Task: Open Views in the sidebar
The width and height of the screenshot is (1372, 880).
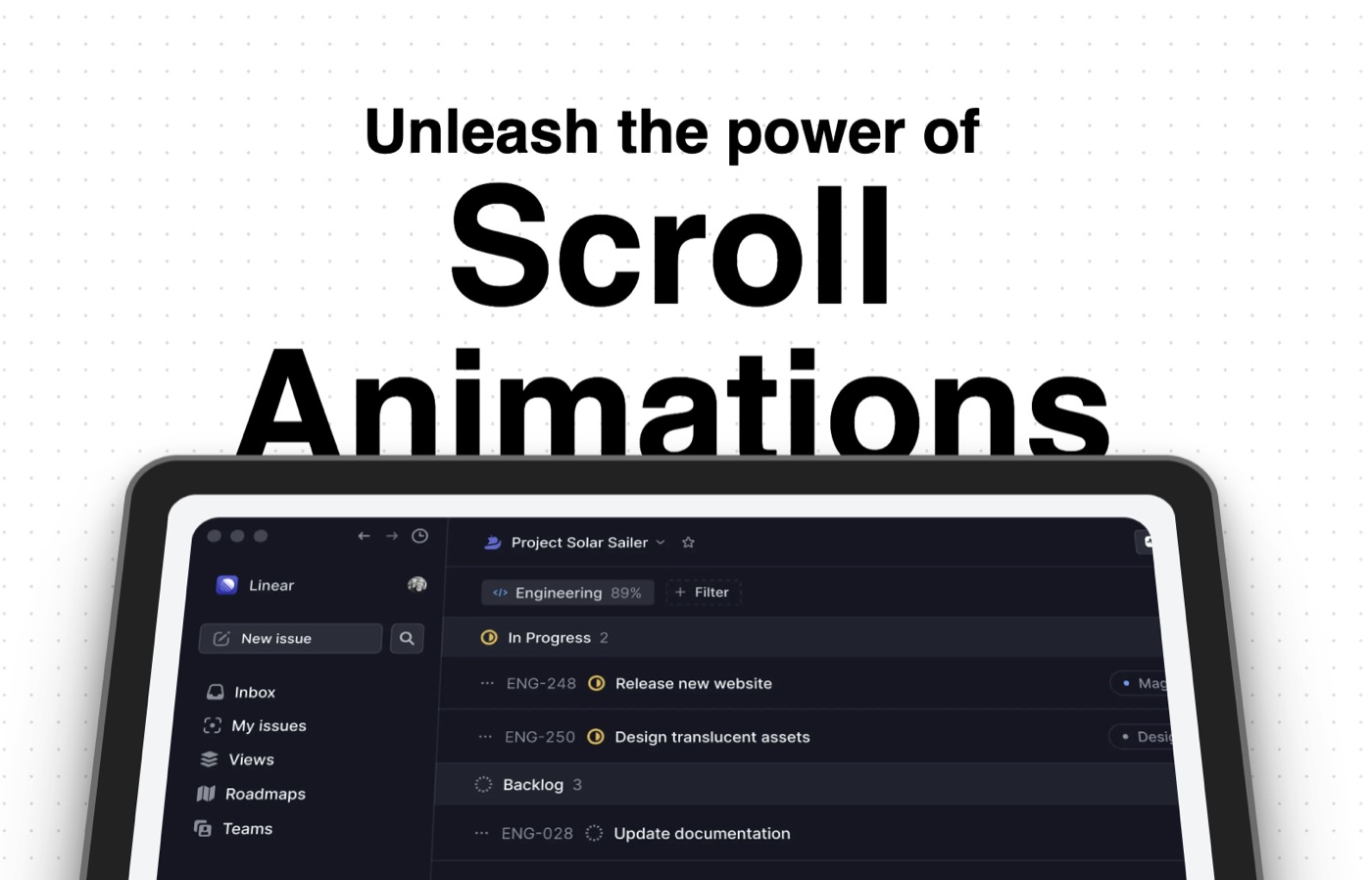Action: 237,759
